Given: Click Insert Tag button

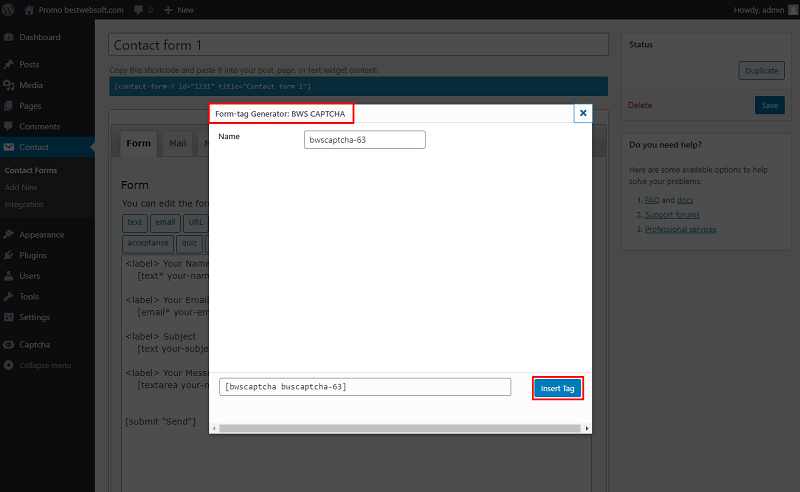Looking at the screenshot, I should [x=558, y=388].
